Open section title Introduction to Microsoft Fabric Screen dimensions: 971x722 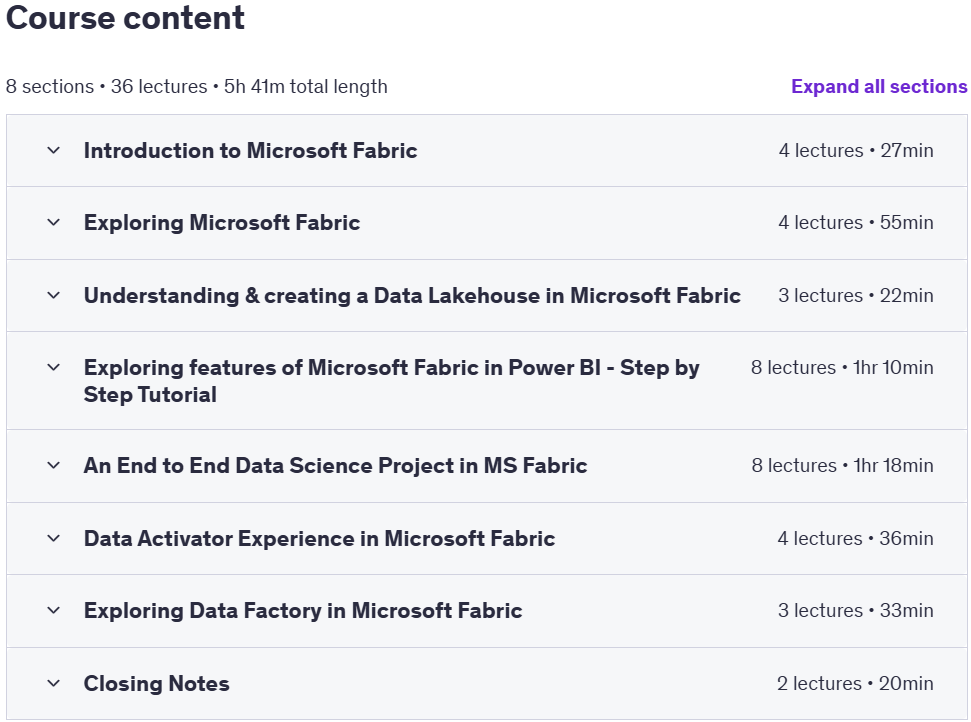tap(250, 150)
